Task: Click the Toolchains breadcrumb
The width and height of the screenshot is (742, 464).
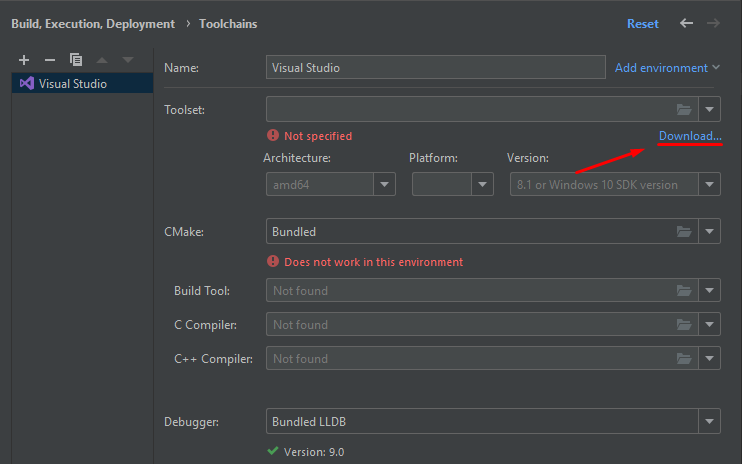Action: (228, 24)
